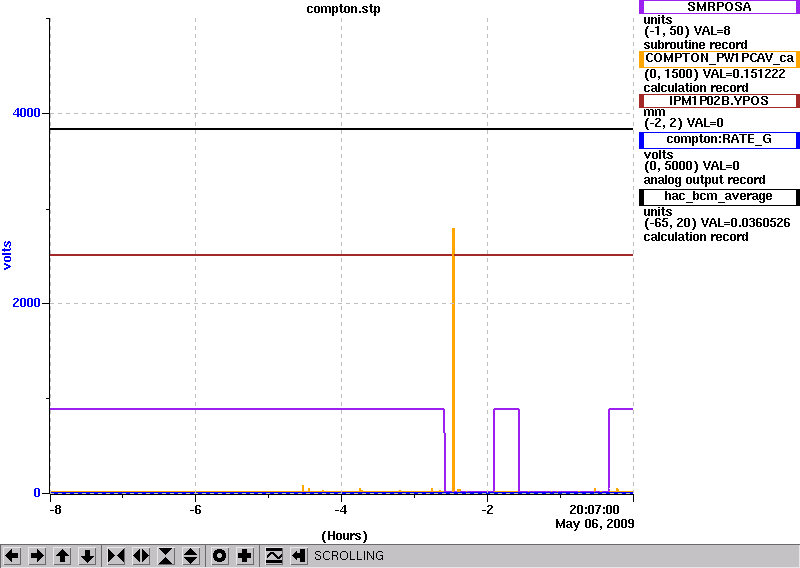Zoom out horizontally on the time axis

(x=141, y=556)
